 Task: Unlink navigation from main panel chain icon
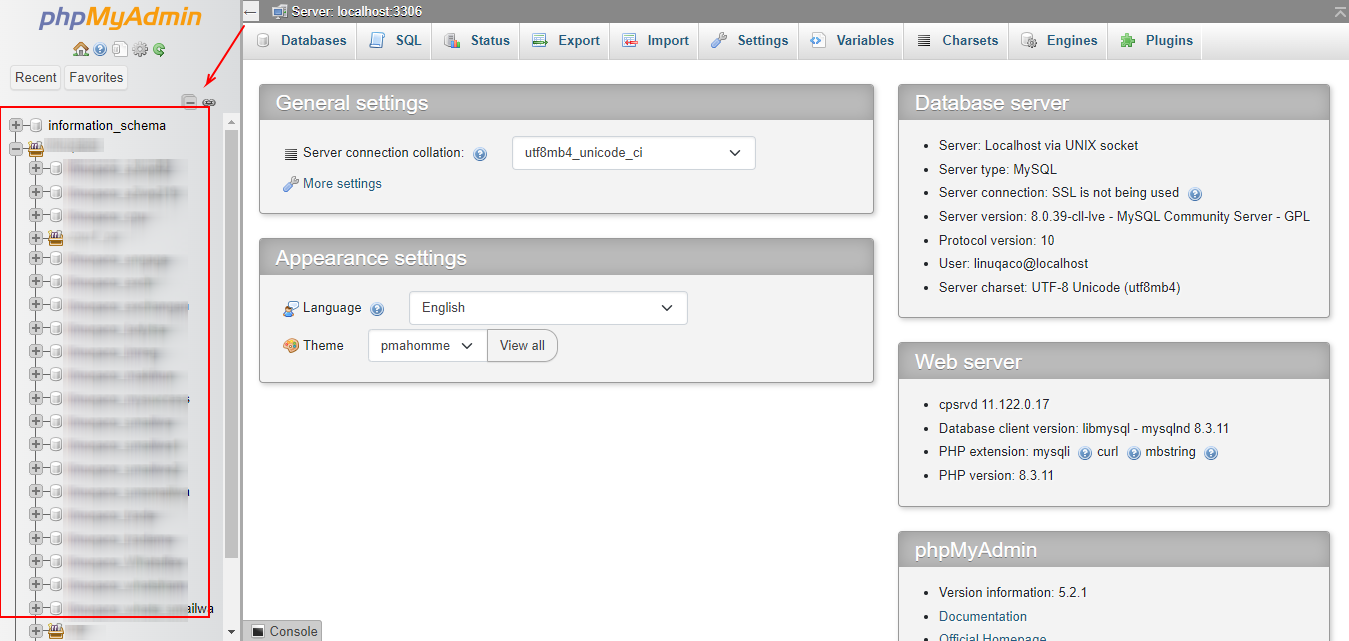click(x=209, y=102)
